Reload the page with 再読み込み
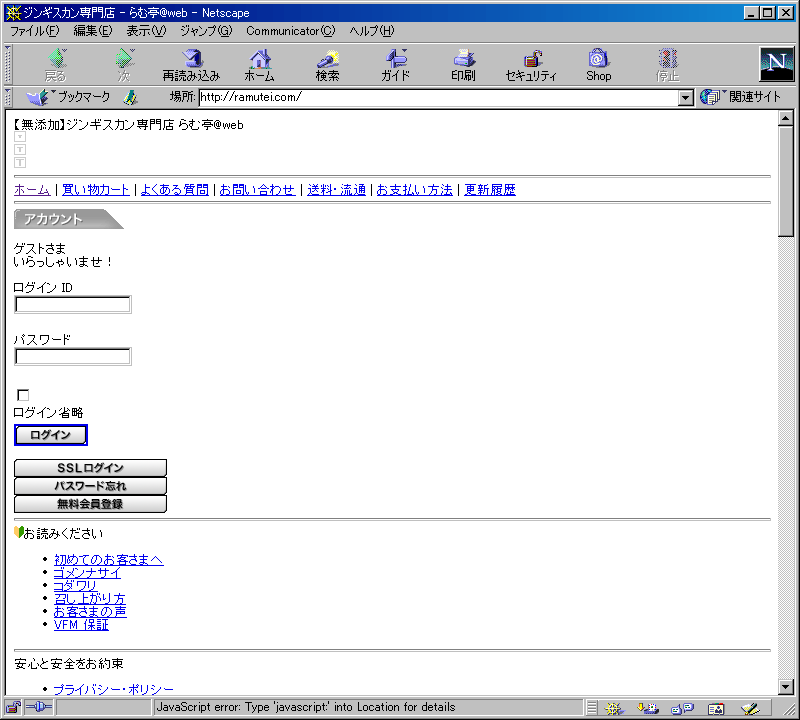This screenshot has height=720, width=800. pos(191,65)
